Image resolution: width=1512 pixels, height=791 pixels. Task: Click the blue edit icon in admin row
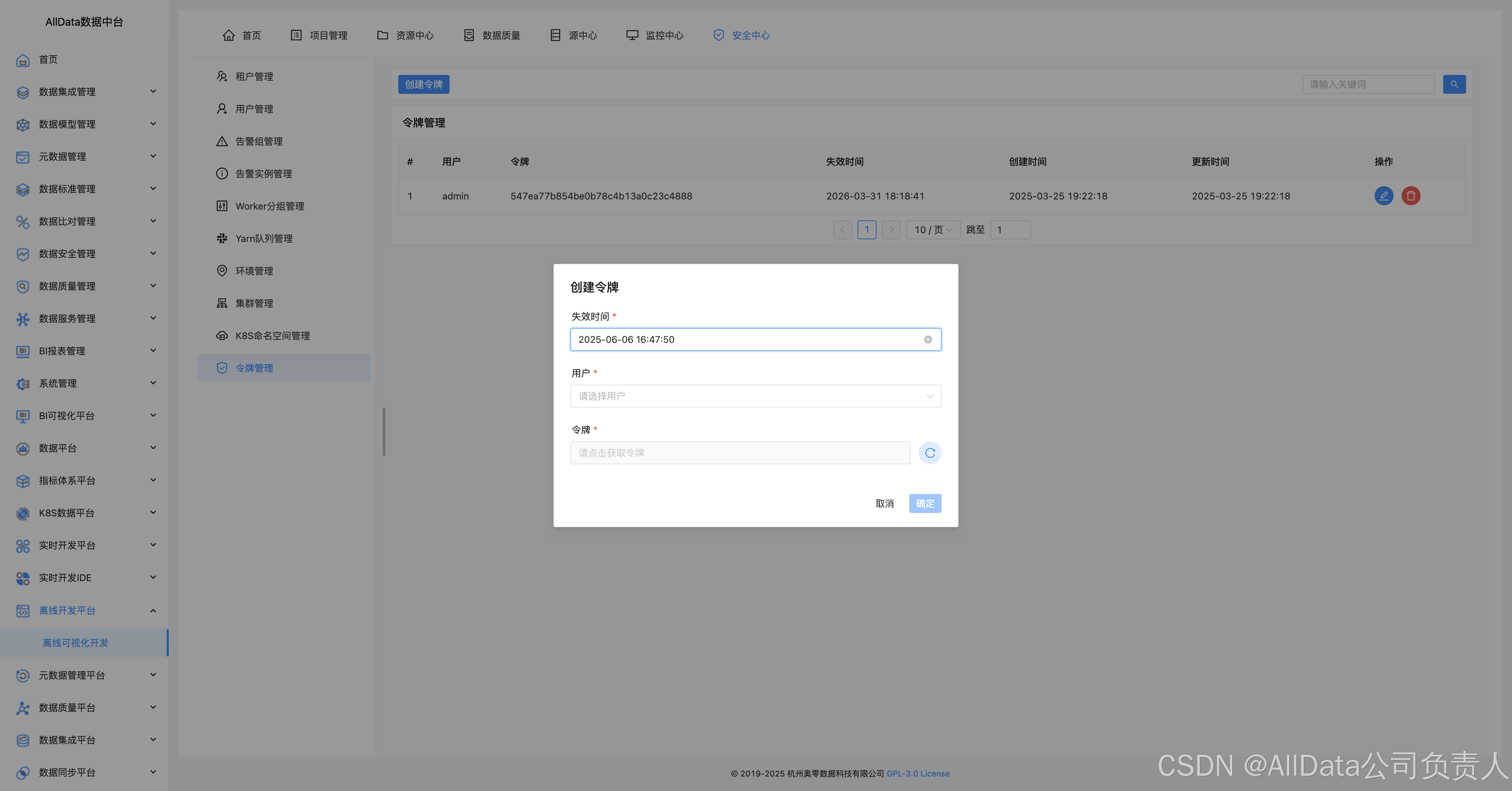tap(1383, 196)
